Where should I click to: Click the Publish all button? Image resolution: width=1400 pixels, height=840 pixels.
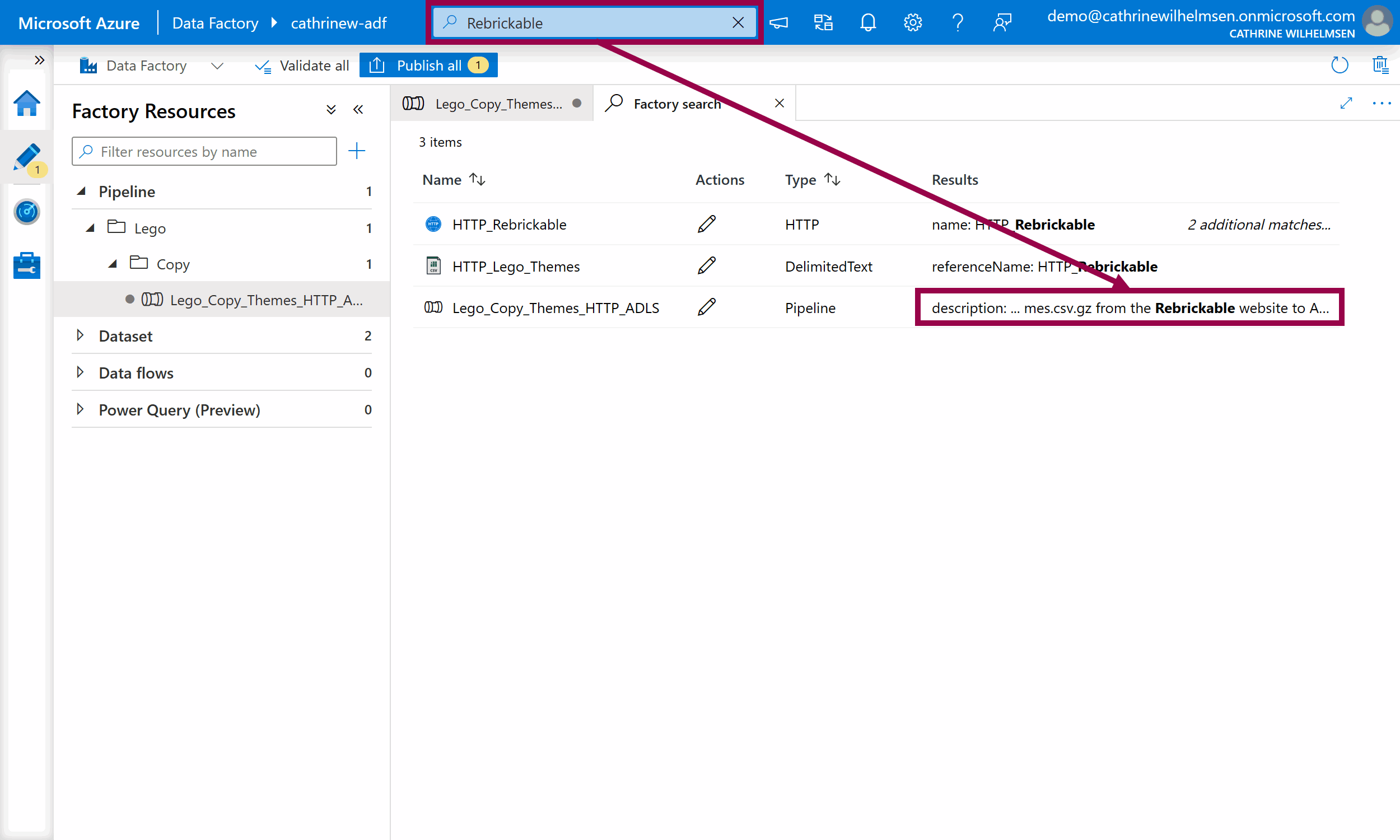click(428, 66)
